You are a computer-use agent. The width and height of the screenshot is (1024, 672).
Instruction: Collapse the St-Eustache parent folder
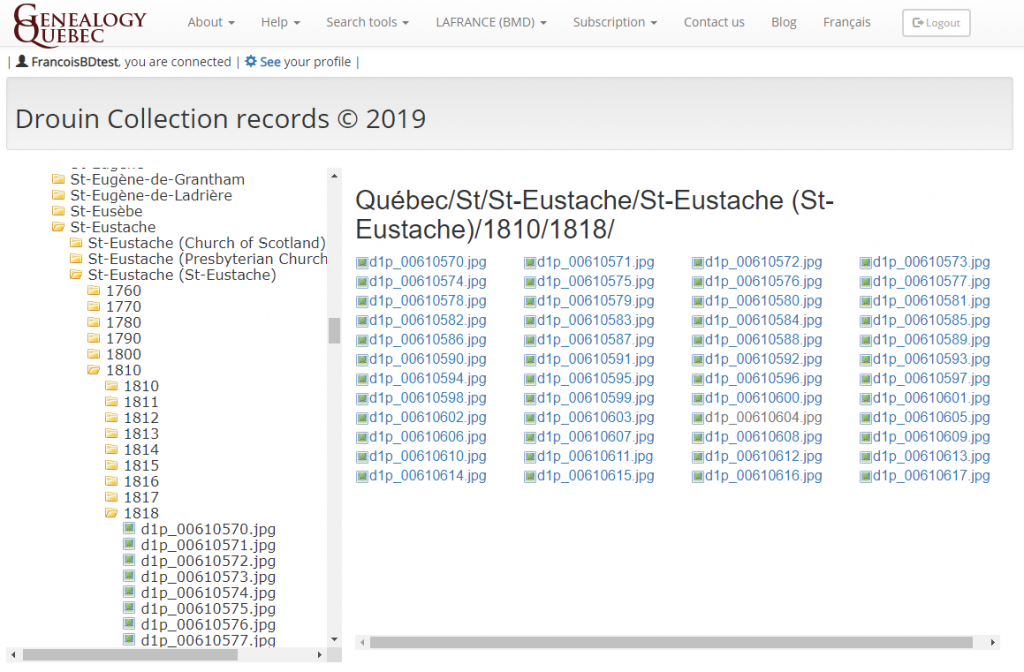tap(58, 227)
